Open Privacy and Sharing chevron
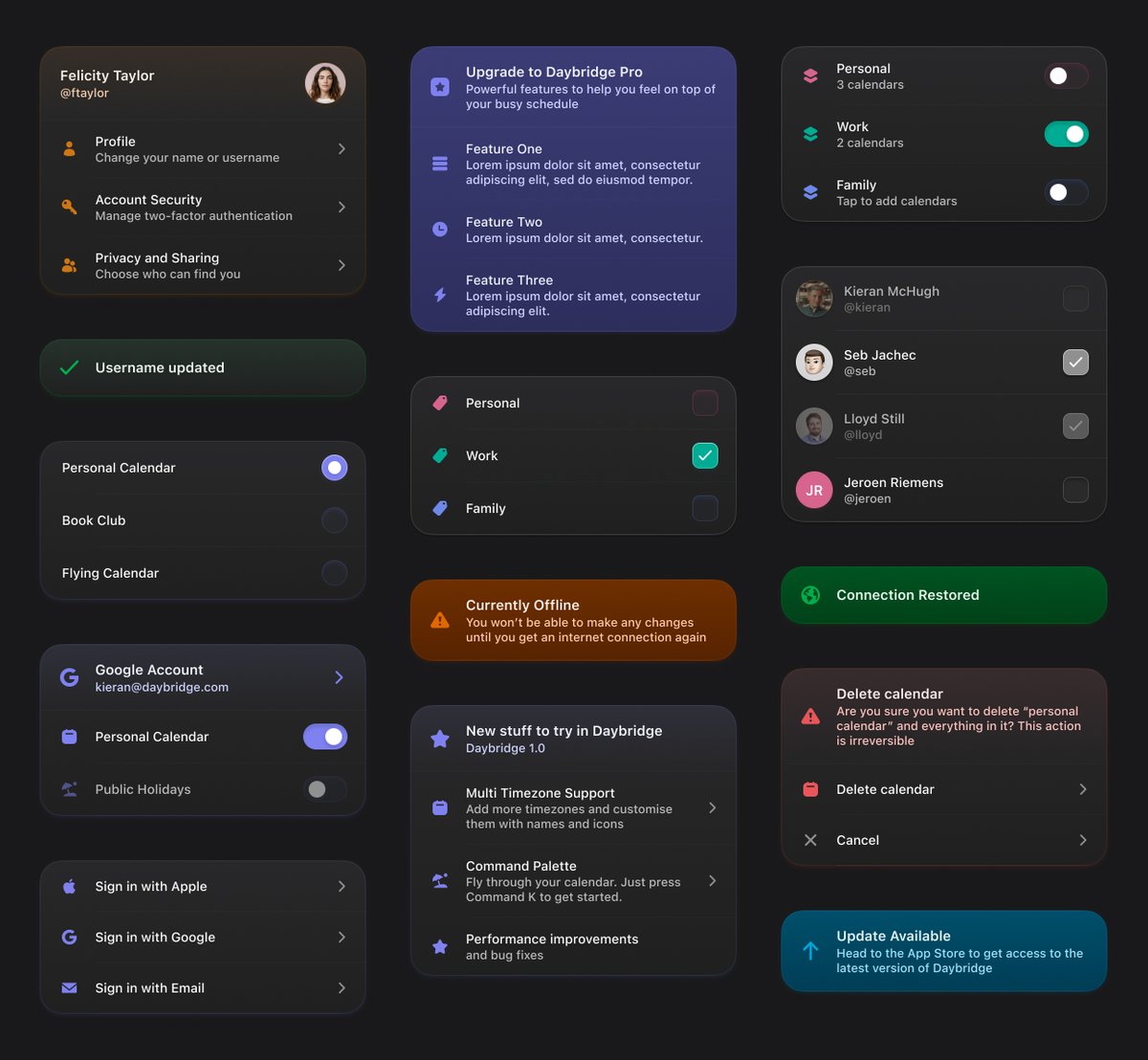Screen dimensions: 1148x1060 342,266
